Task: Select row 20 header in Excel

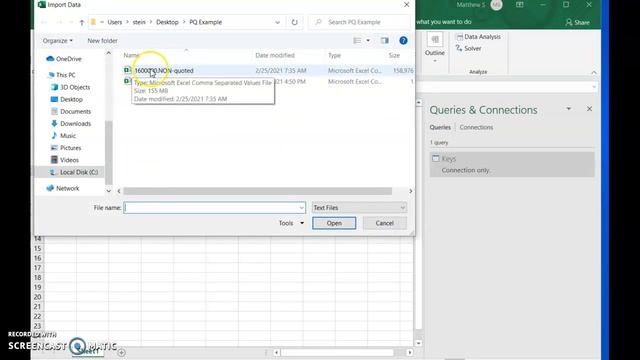Action: 38,297
